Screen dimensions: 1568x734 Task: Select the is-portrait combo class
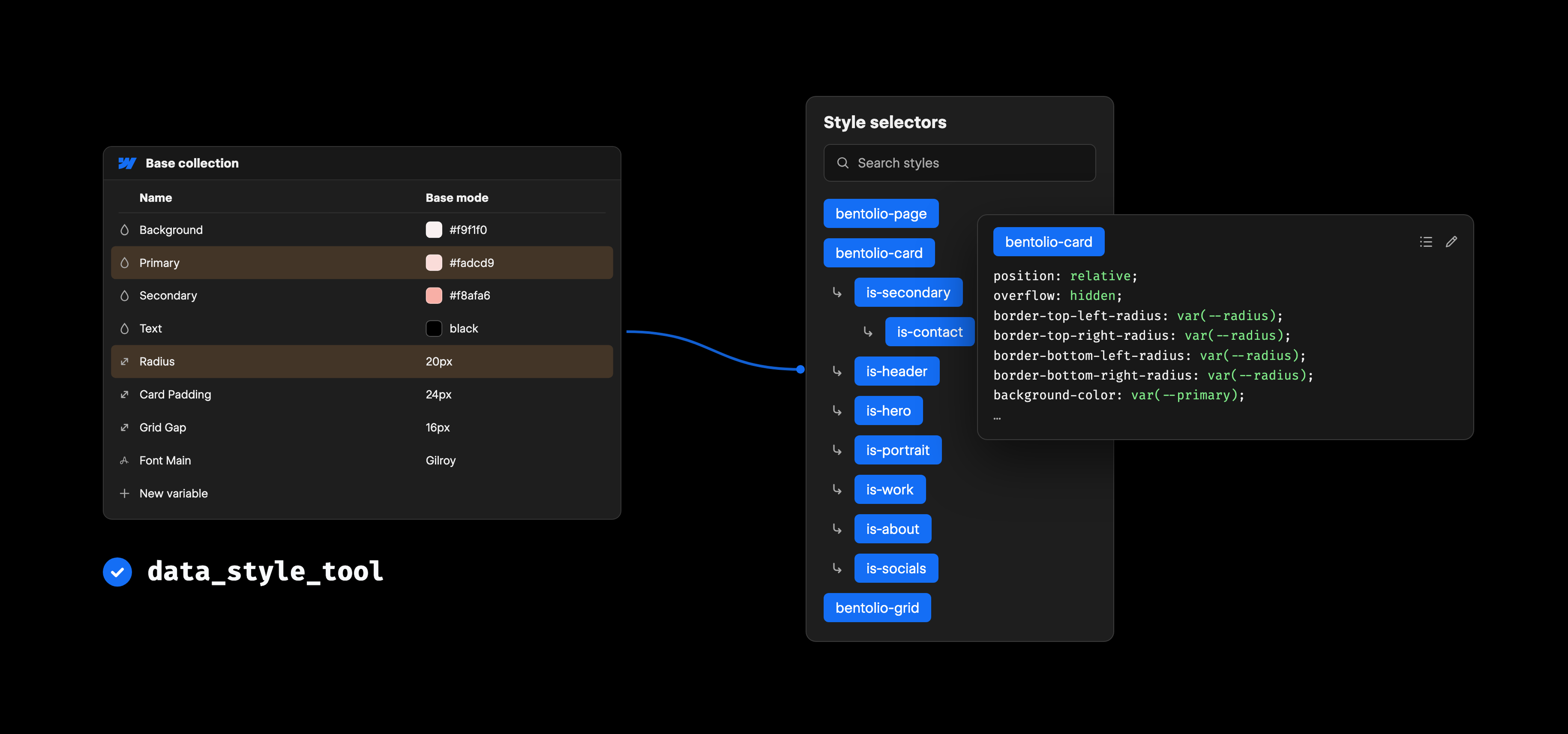pyautogui.click(x=898, y=450)
